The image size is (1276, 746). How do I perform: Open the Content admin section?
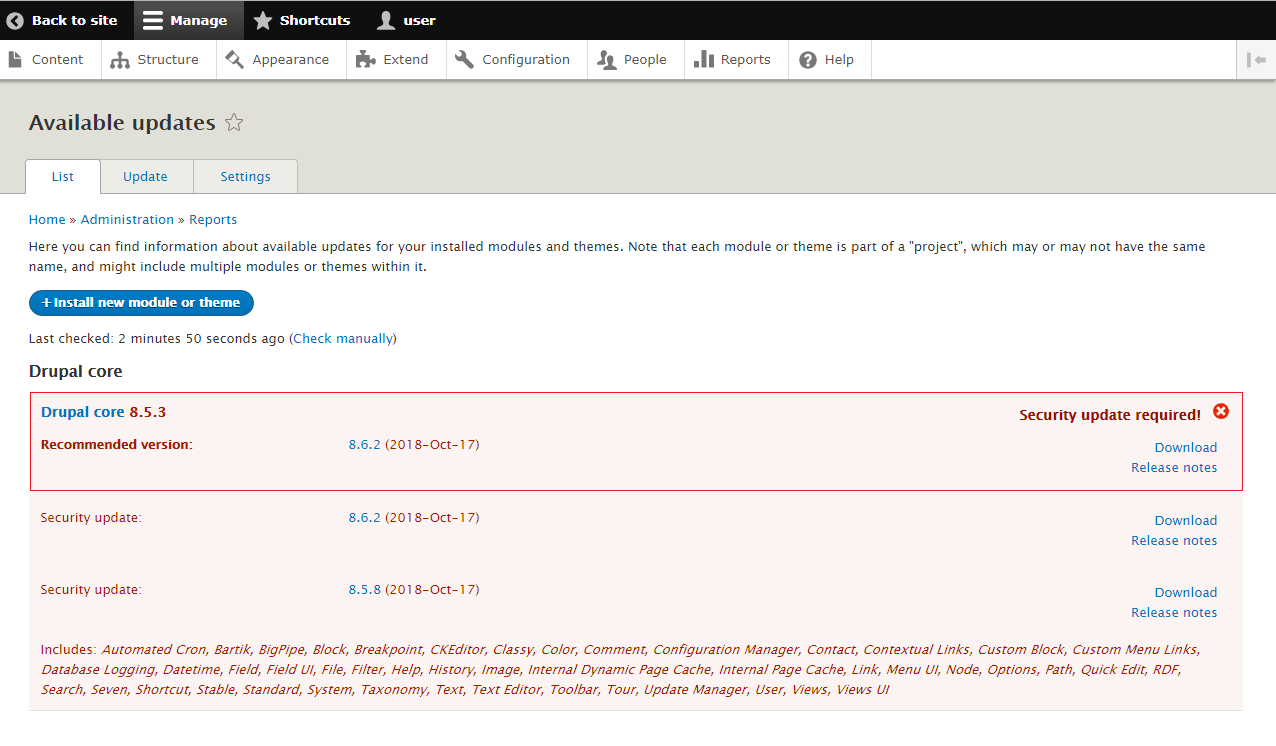[46, 60]
